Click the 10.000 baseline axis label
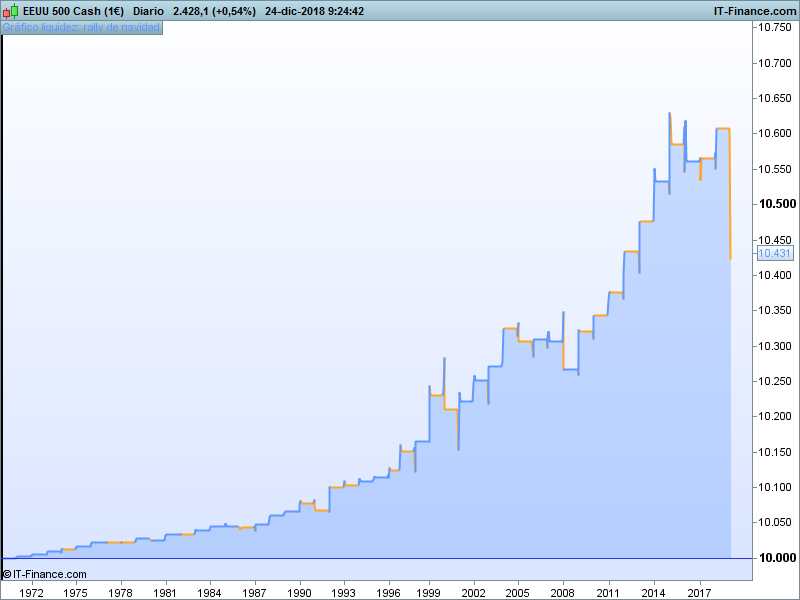 [776, 558]
